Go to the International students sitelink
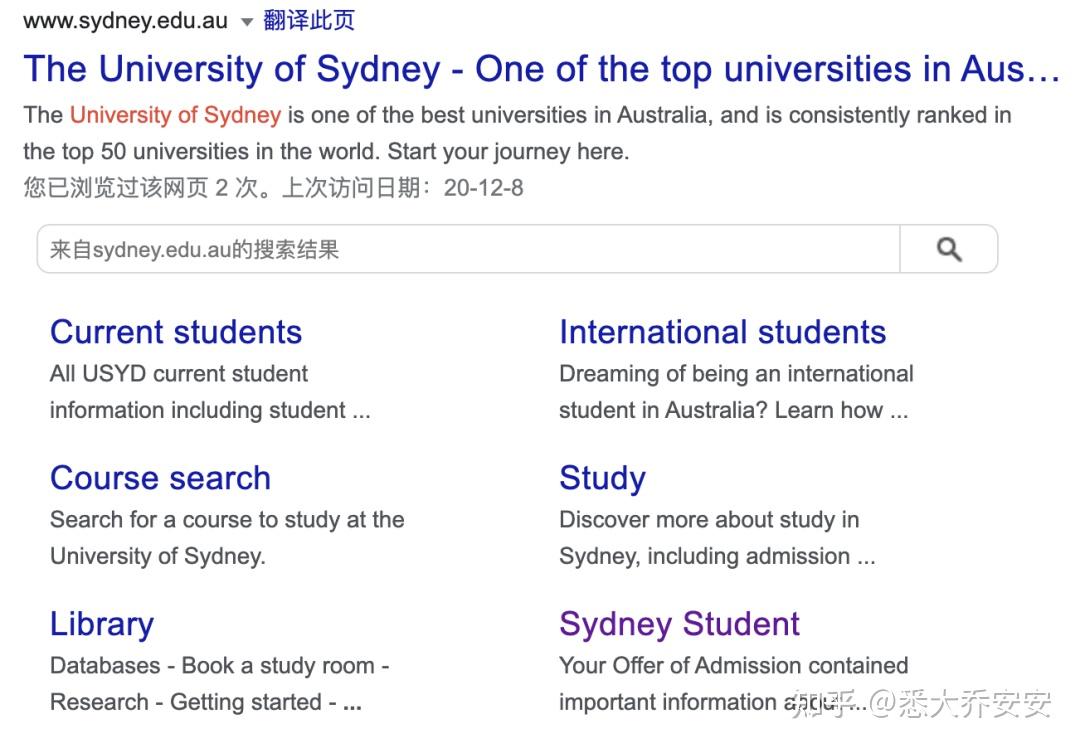The image size is (1080, 748). pos(722,332)
